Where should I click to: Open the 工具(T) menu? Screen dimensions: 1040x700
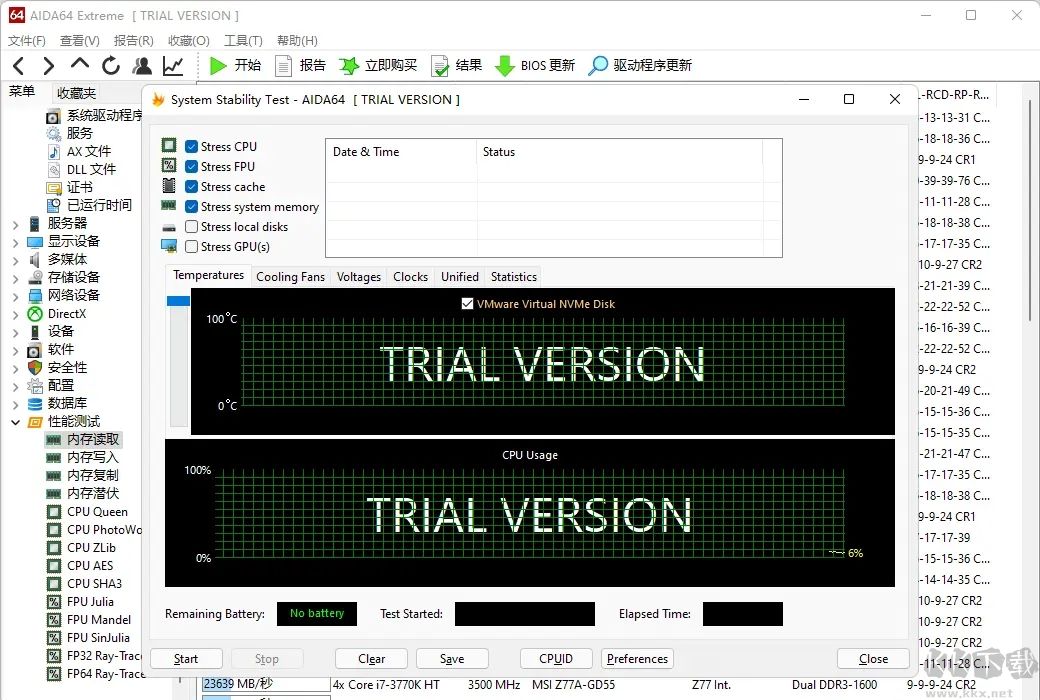pyautogui.click(x=243, y=41)
